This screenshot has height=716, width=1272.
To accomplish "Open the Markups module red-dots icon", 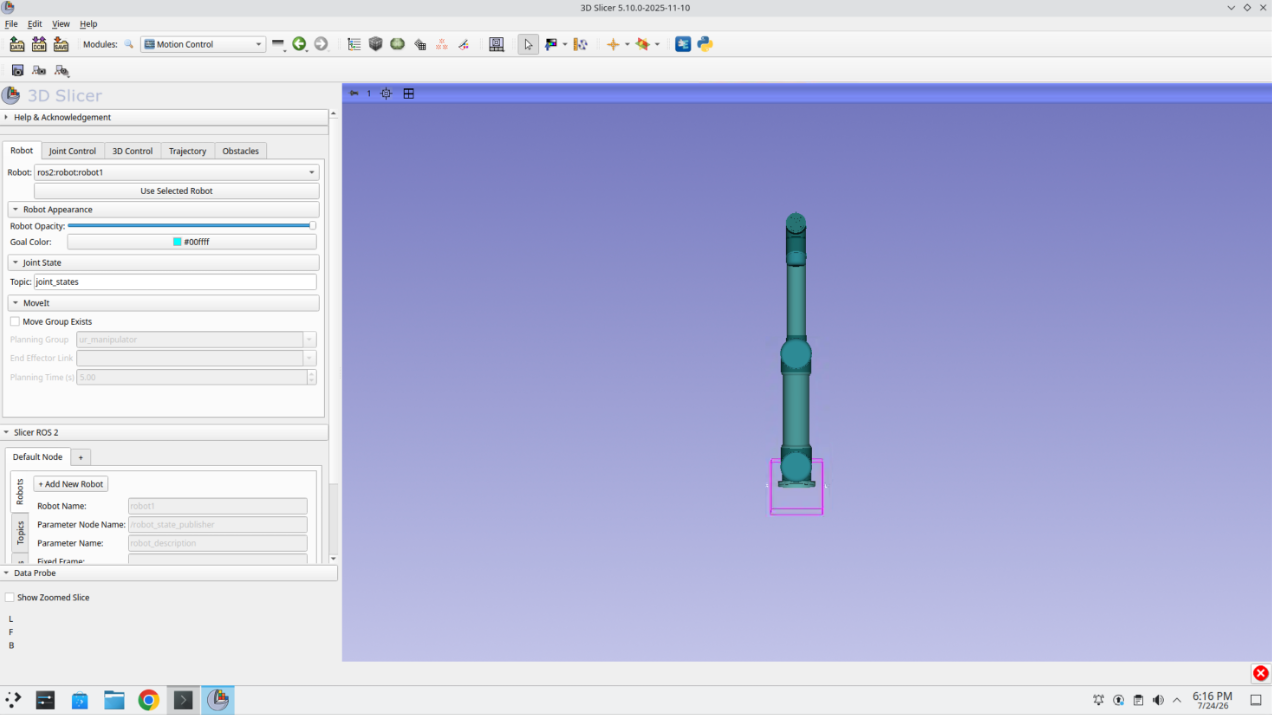I will click(x=442, y=44).
